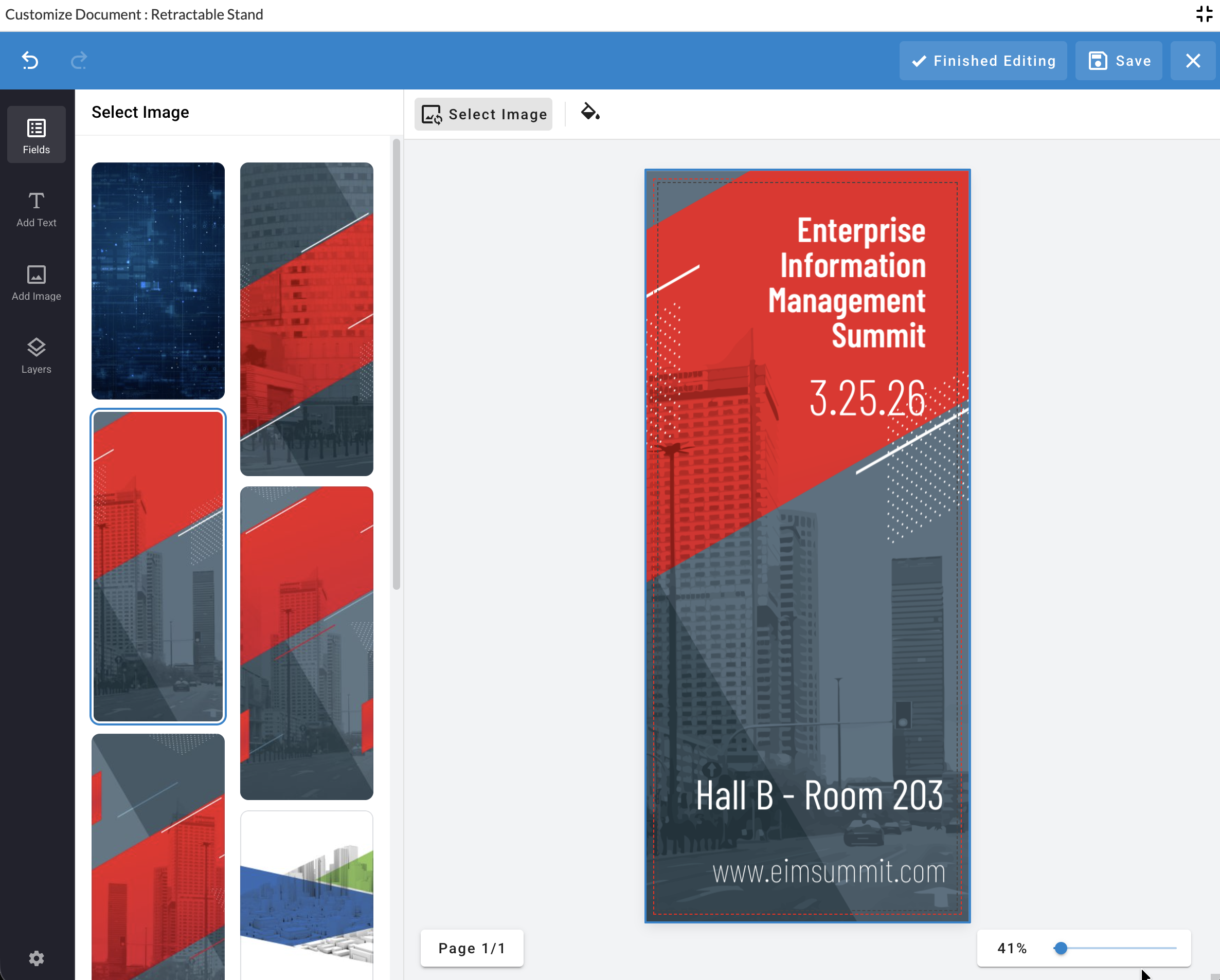Choose the blue digital grid thumbnail
The height and width of the screenshot is (980, 1220).
[x=158, y=281]
